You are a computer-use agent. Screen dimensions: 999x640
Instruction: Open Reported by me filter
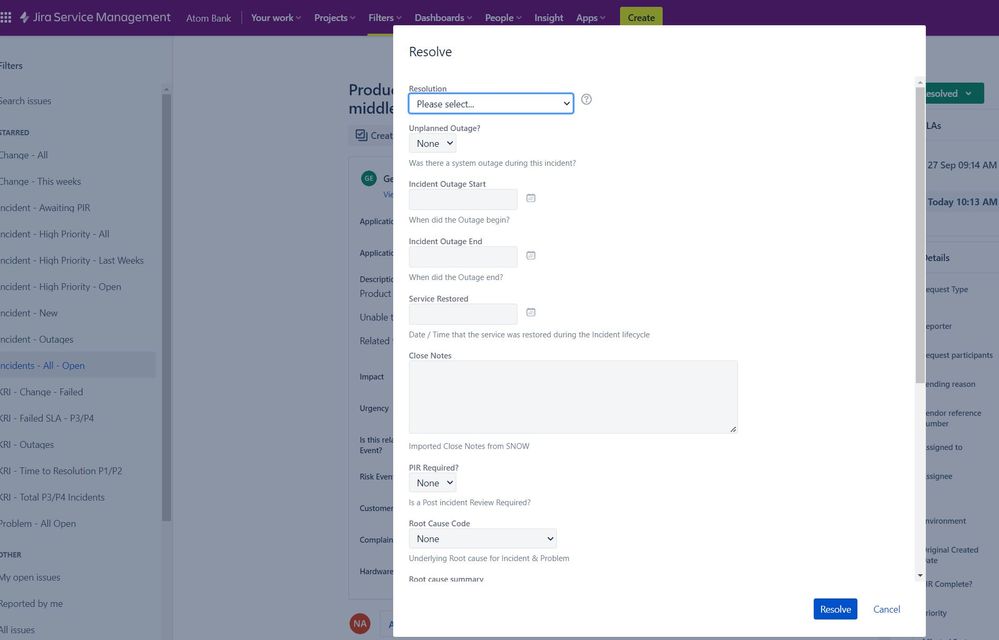tap(32, 604)
